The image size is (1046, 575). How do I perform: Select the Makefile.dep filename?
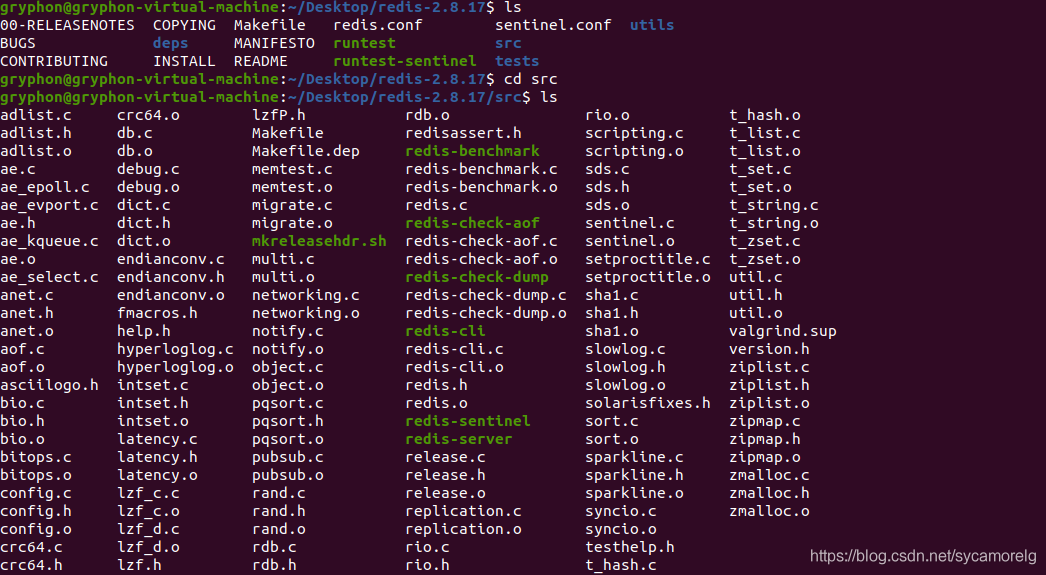coord(306,151)
